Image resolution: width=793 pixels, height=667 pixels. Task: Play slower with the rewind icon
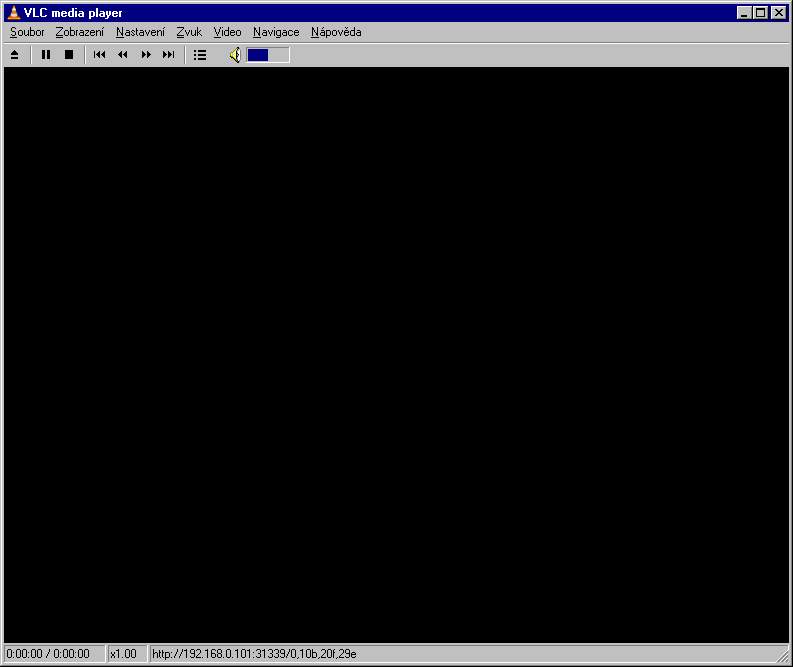[122, 55]
